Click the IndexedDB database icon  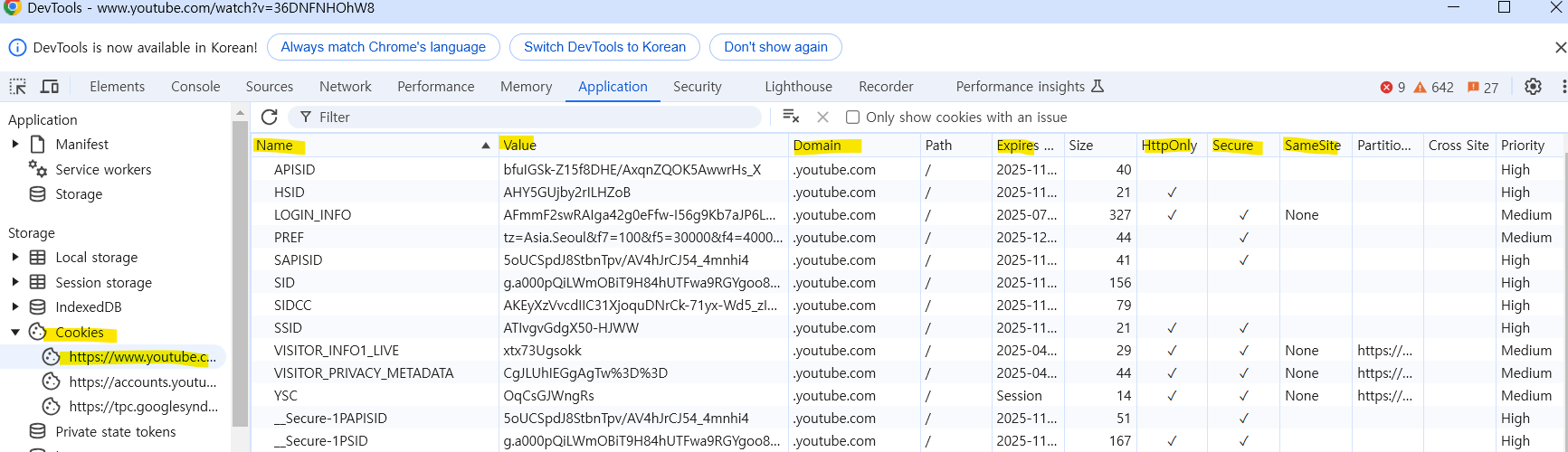coord(38,306)
